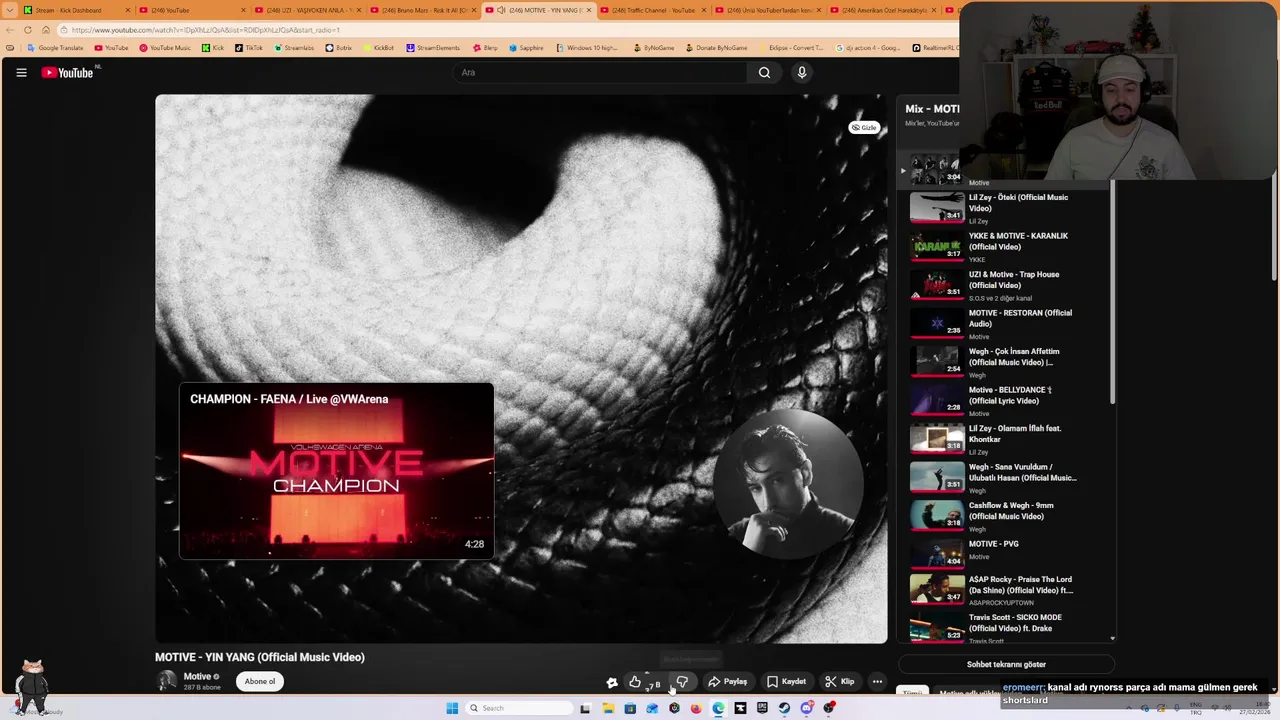
Task: Go to YouTube home via logo
Action: (67, 72)
